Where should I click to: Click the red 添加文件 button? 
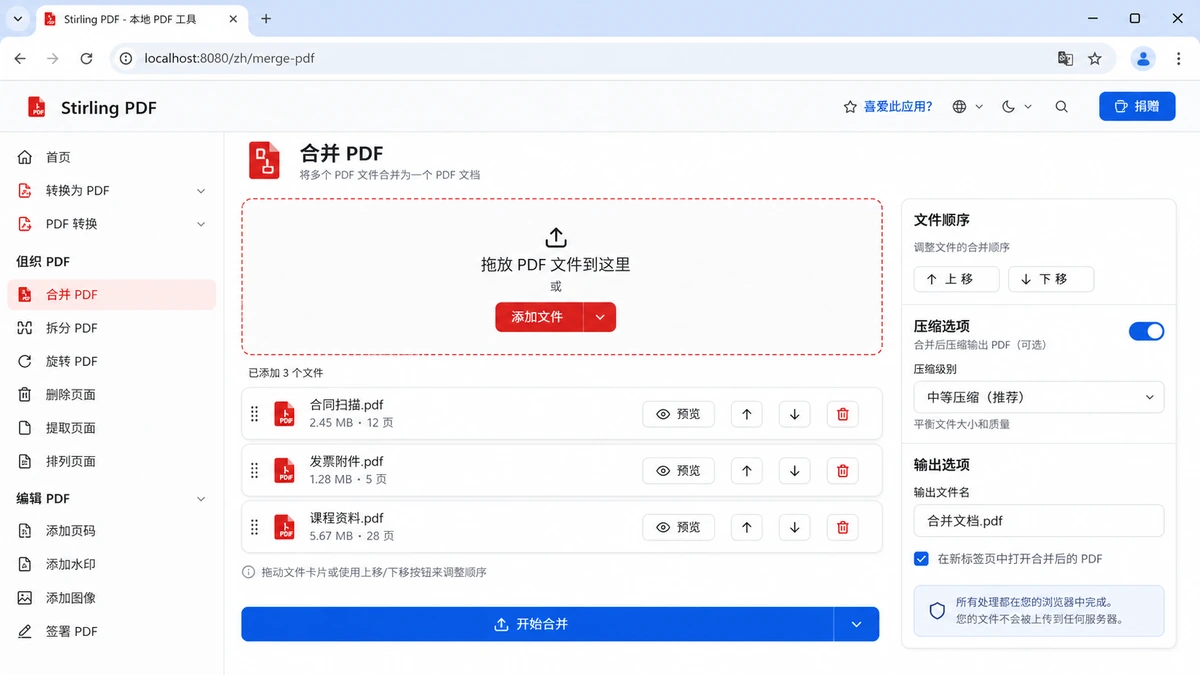pos(539,317)
